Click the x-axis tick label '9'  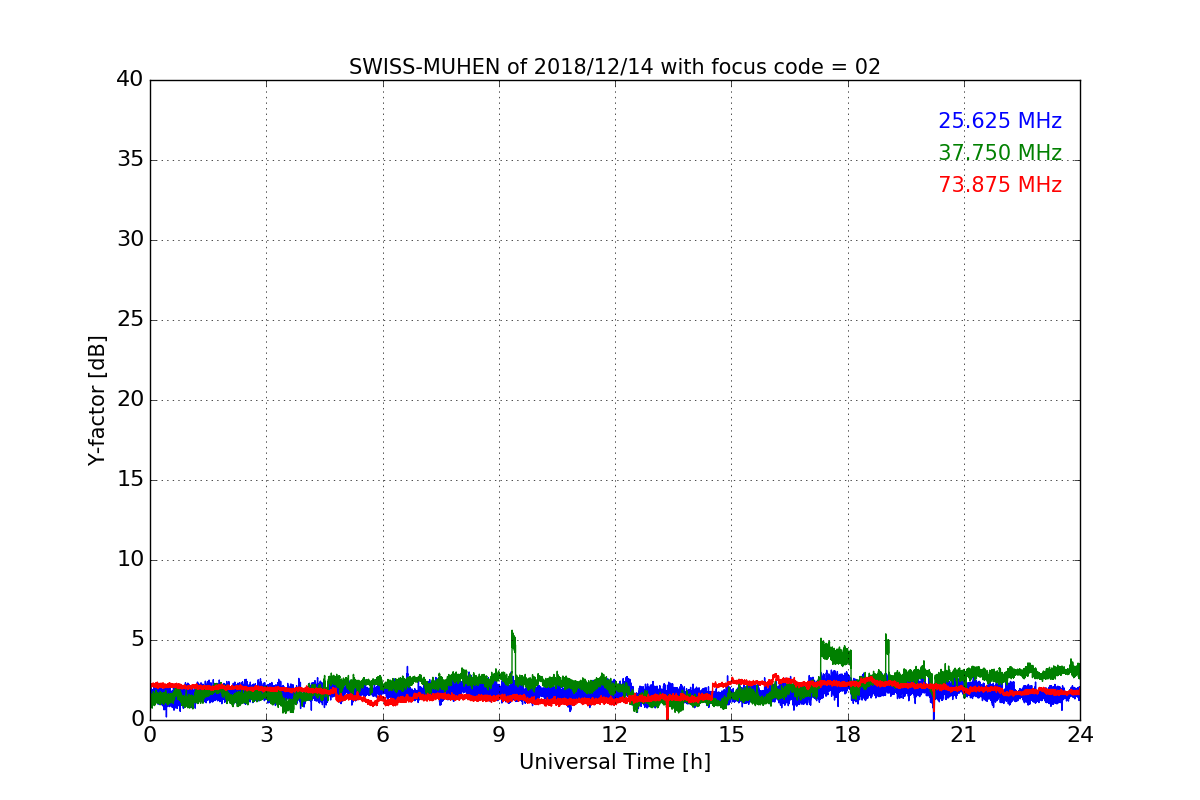(499, 734)
